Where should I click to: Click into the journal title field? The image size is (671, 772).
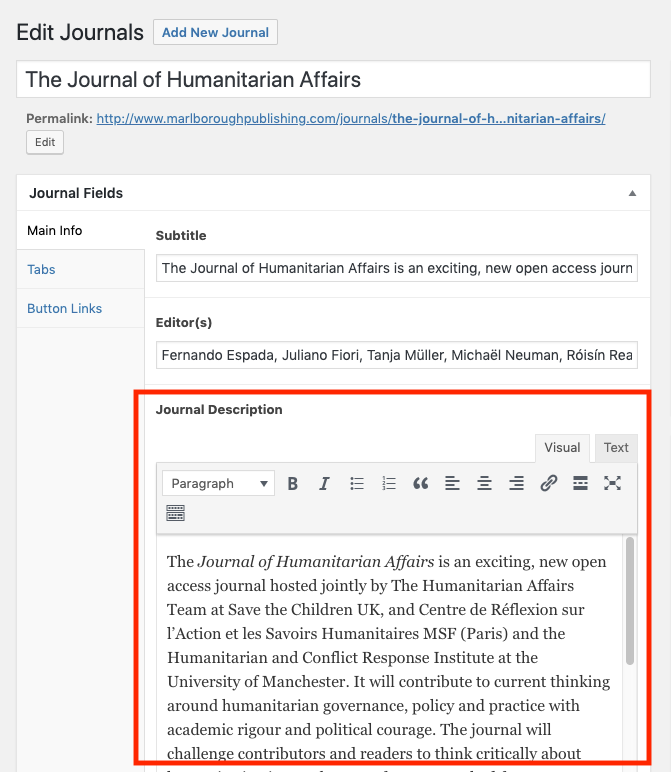tap(333, 79)
